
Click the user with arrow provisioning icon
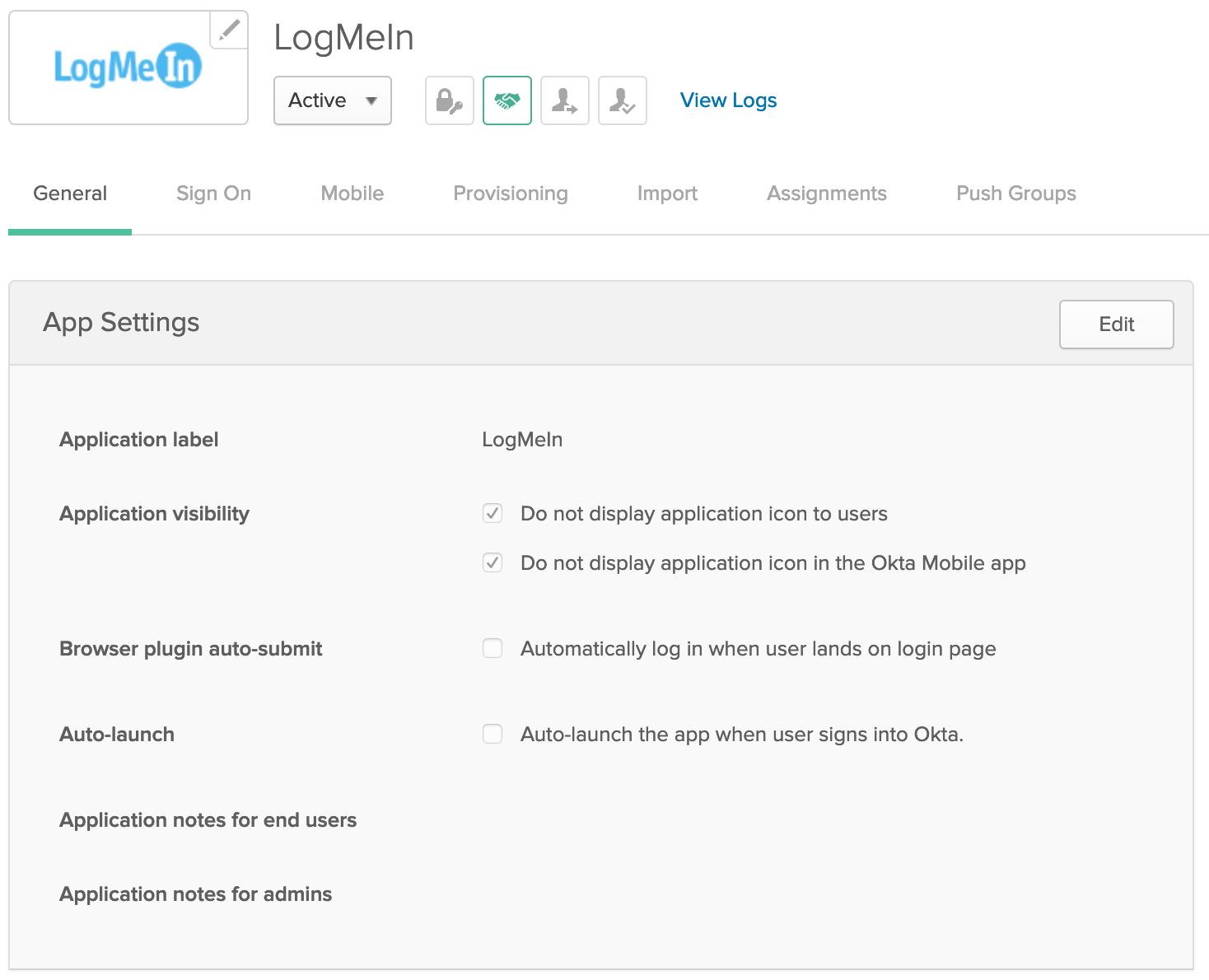565,100
